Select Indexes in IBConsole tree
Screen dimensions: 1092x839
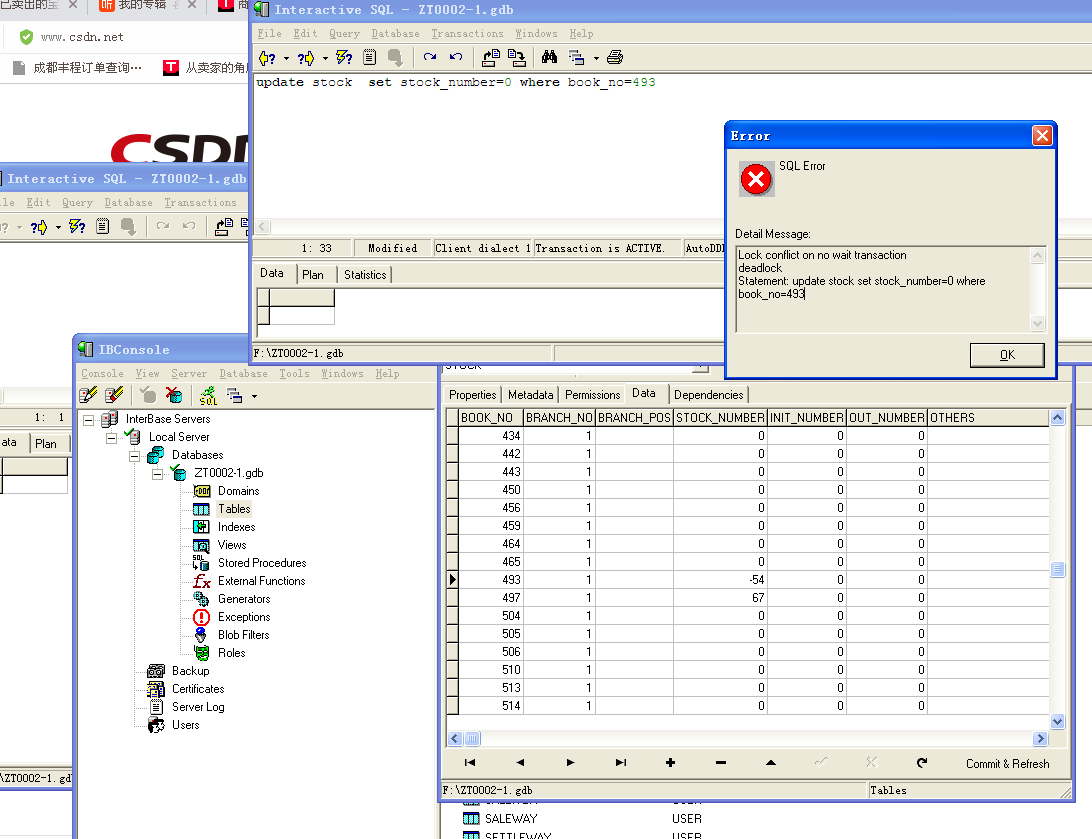(x=236, y=527)
